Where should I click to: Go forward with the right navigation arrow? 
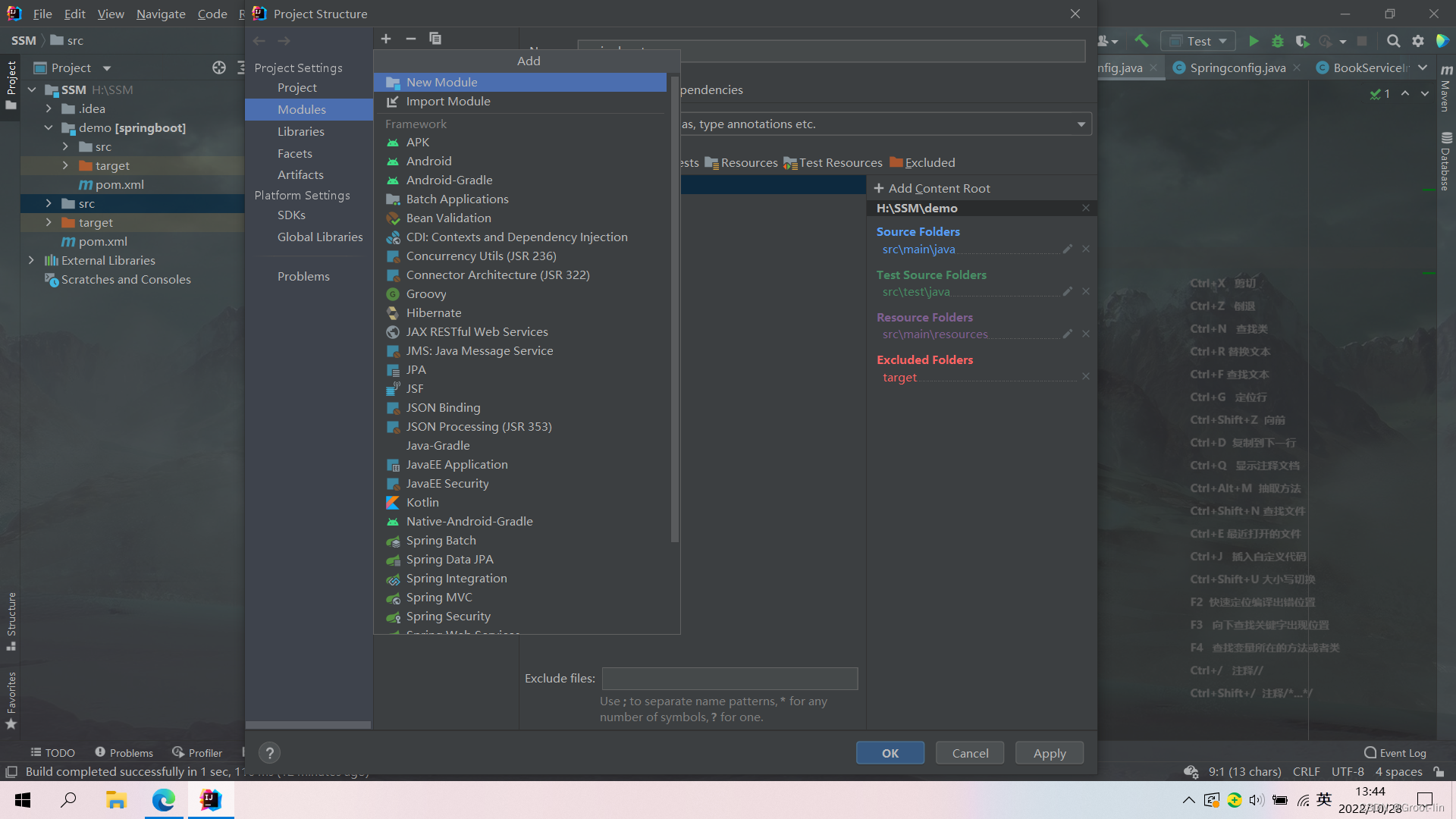pyautogui.click(x=284, y=41)
